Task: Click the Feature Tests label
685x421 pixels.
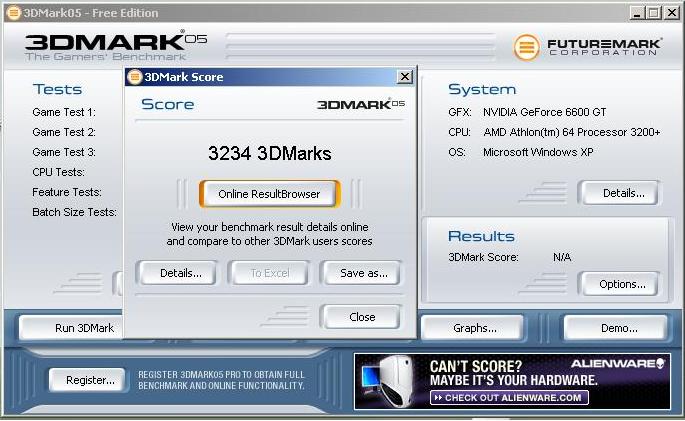Action: click(x=67, y=192)
